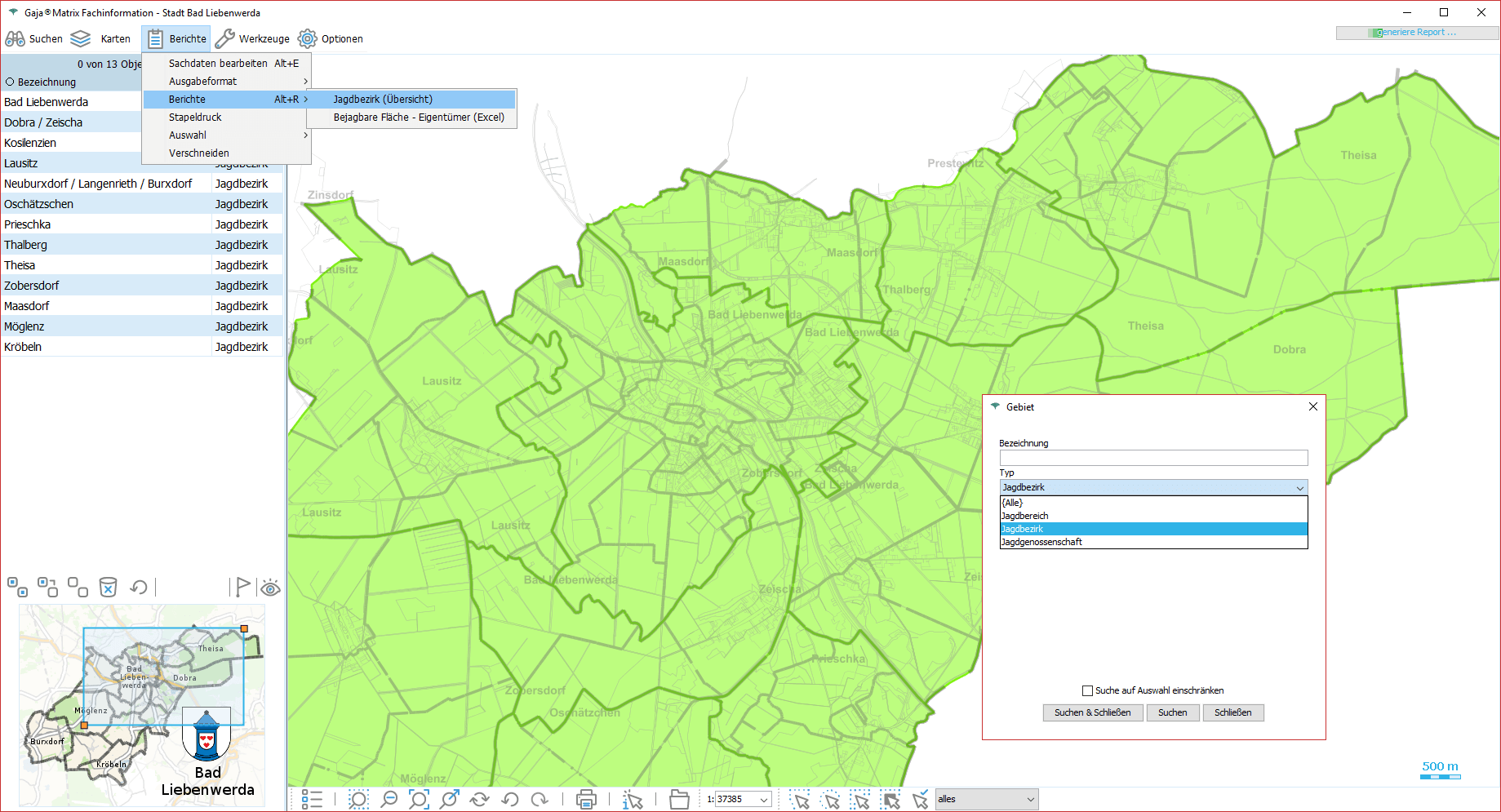Click the rotate/refresh map arrows icon
This screenshot has width=1501, height=812.
click(479, 800)
